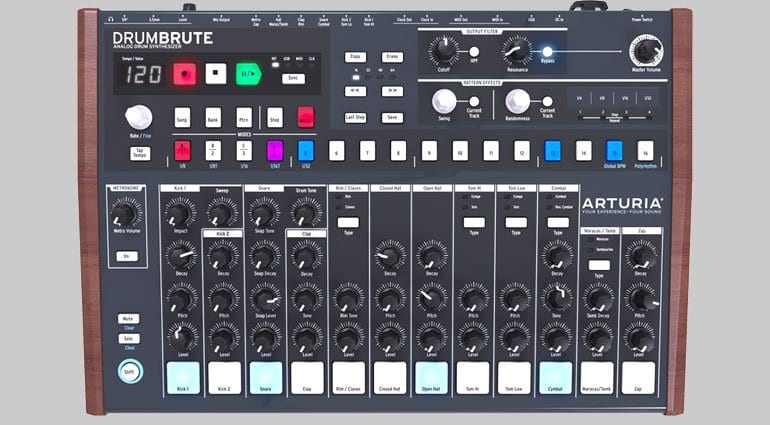Switch Tom Hi Type button
The image size is (770, 425).
coord(474,223)
